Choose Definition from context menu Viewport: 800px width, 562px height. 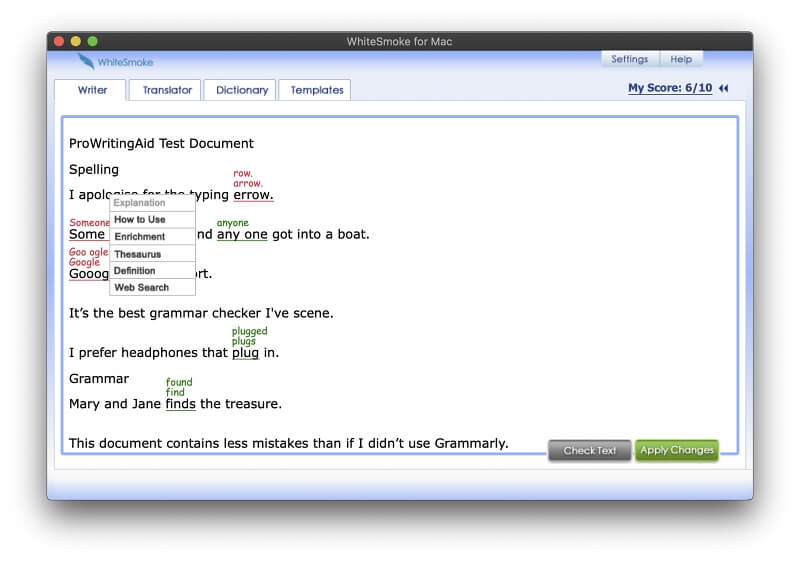click(x=153, y=270)
